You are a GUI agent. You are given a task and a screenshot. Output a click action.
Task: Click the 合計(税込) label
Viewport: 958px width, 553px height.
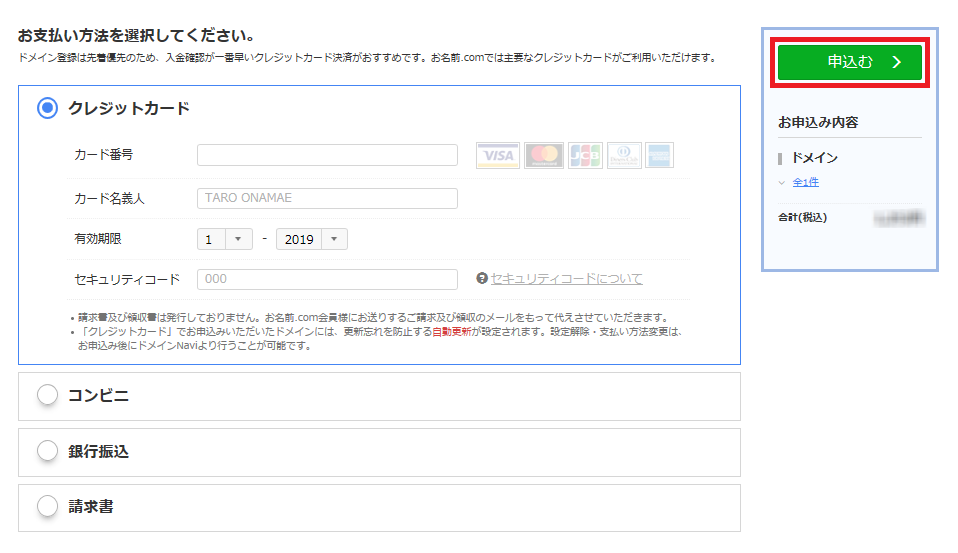point(802,218)
